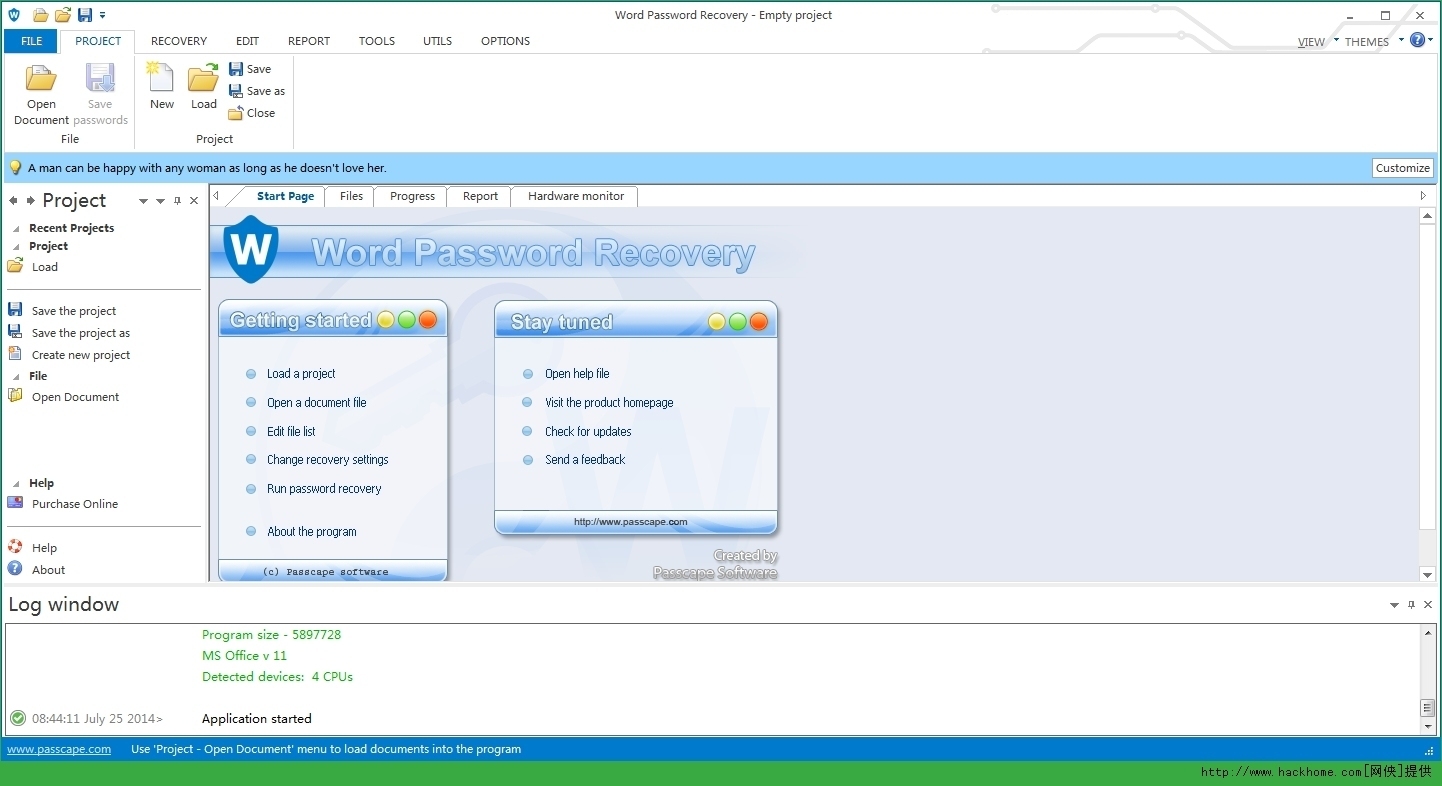1442x786 pixels.
Task: Open quick access toolbar dropdown arrow
Action: pyautogui.click(x=102, y=16)
